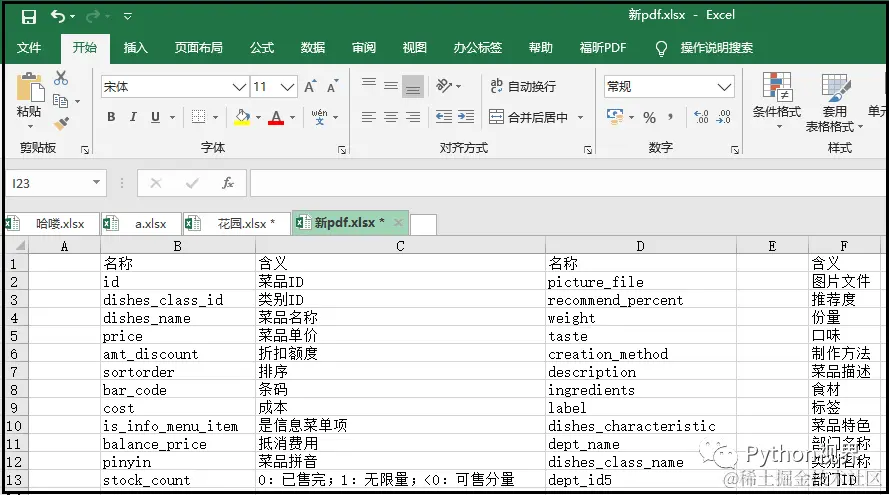Click the Save icon in quick access toolbar
Screen dimensions: 889x495
[x=28, y=16]
